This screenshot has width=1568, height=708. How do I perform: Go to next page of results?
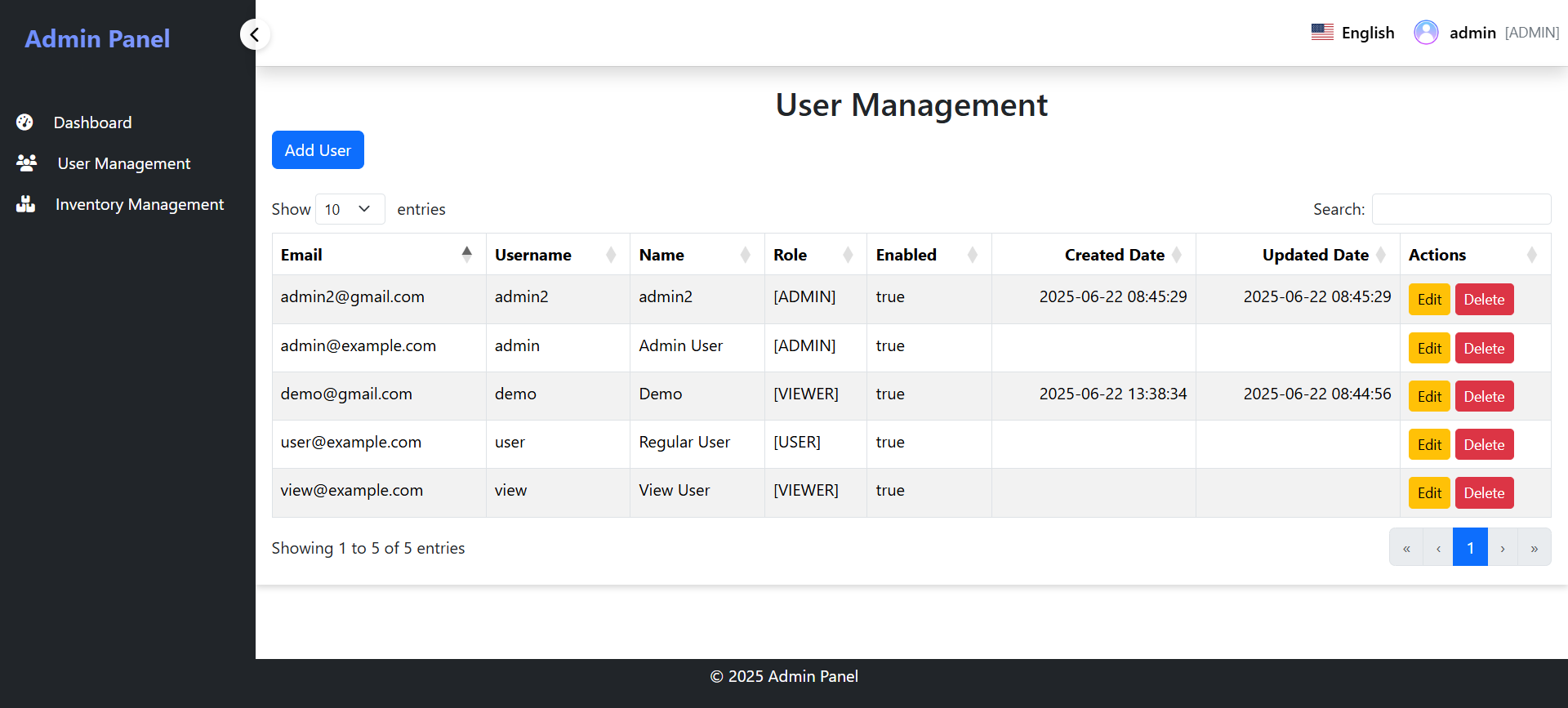(x=1503, y=548)
